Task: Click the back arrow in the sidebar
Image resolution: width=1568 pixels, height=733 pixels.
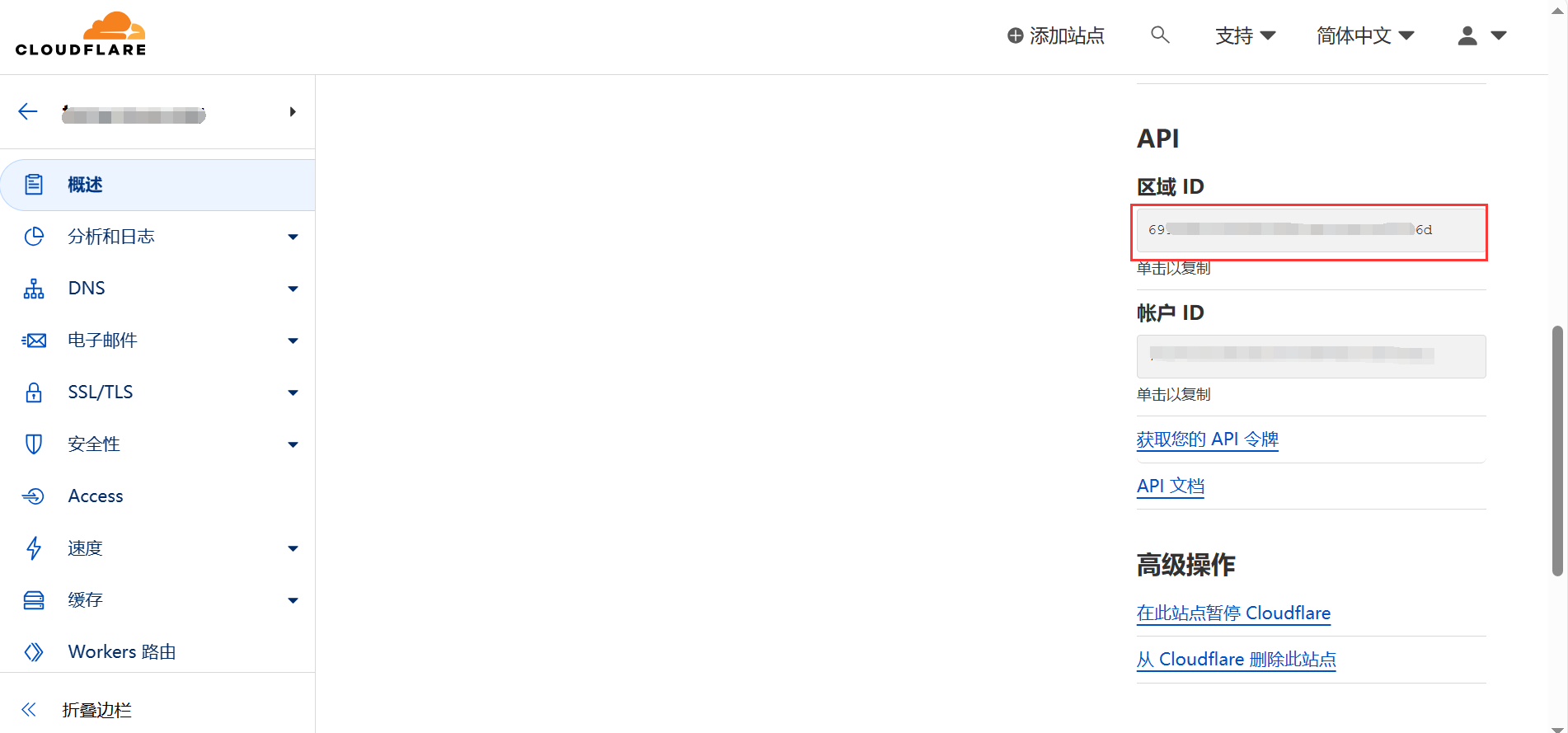Action: click(28, 112)
